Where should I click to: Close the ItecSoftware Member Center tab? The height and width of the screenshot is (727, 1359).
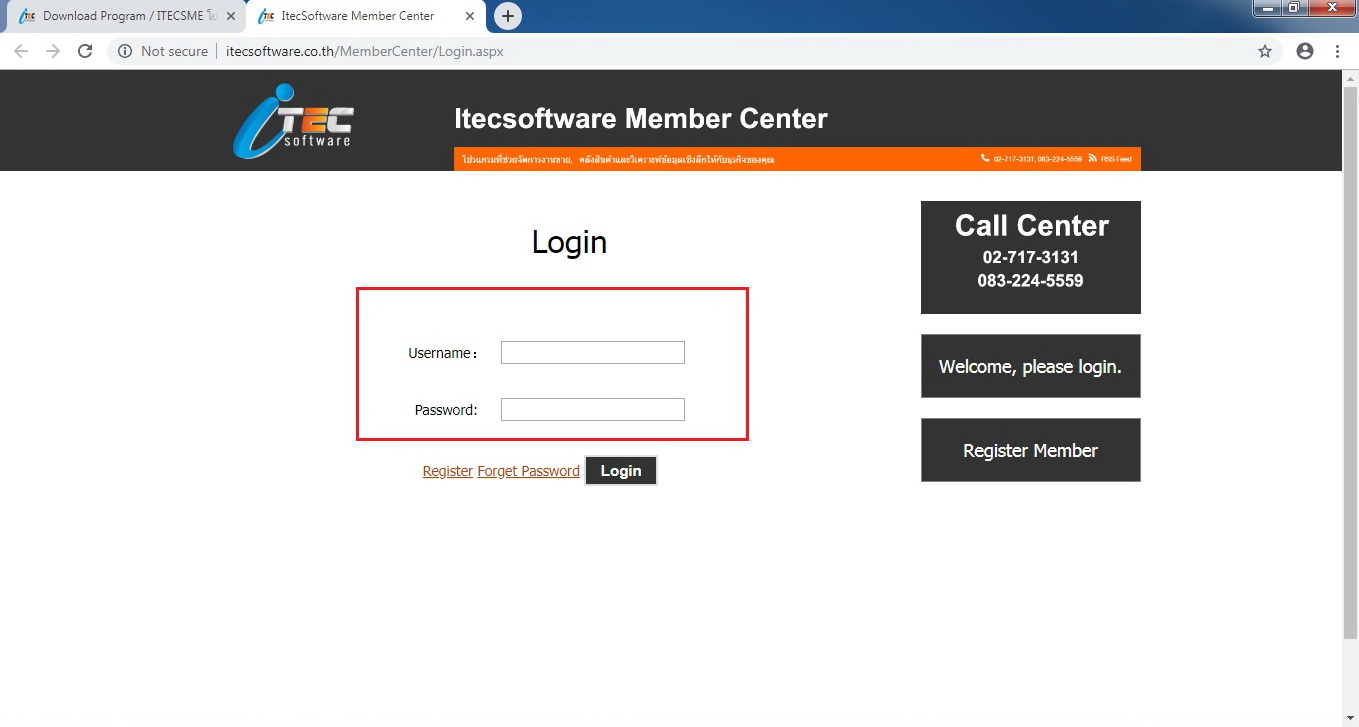pos(470,16)
